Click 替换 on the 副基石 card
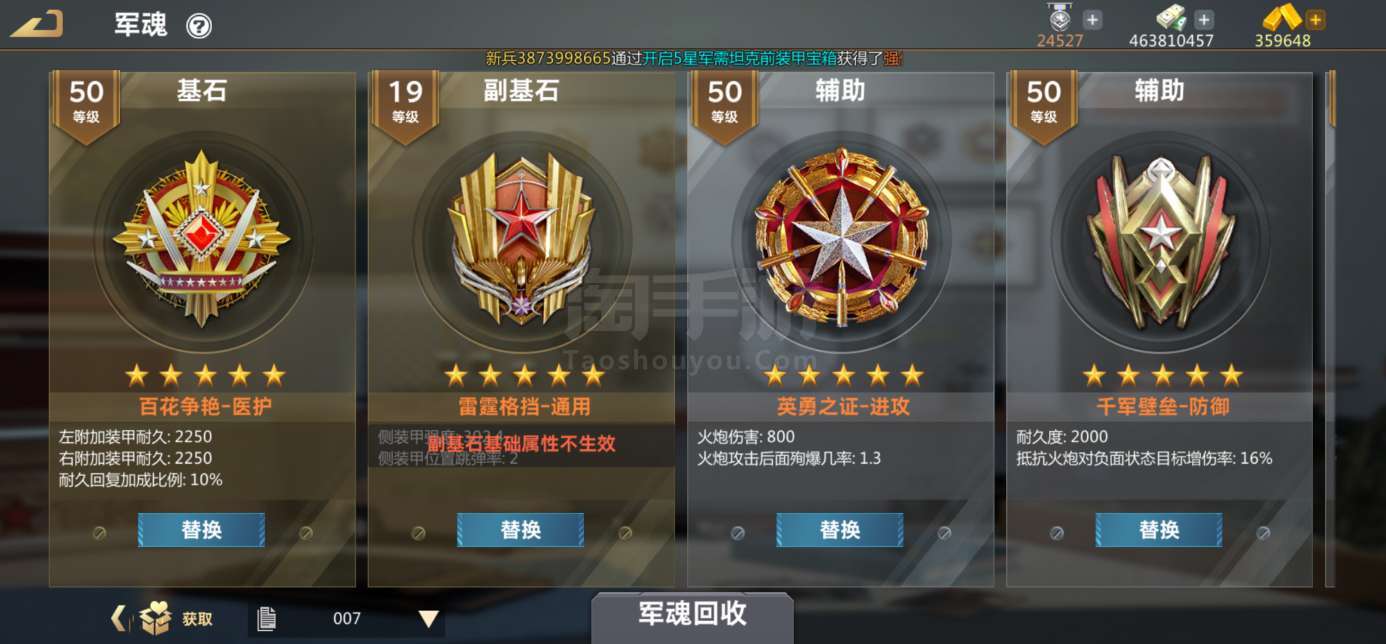This screenshot has height=644, width=1386. (520, 530)
